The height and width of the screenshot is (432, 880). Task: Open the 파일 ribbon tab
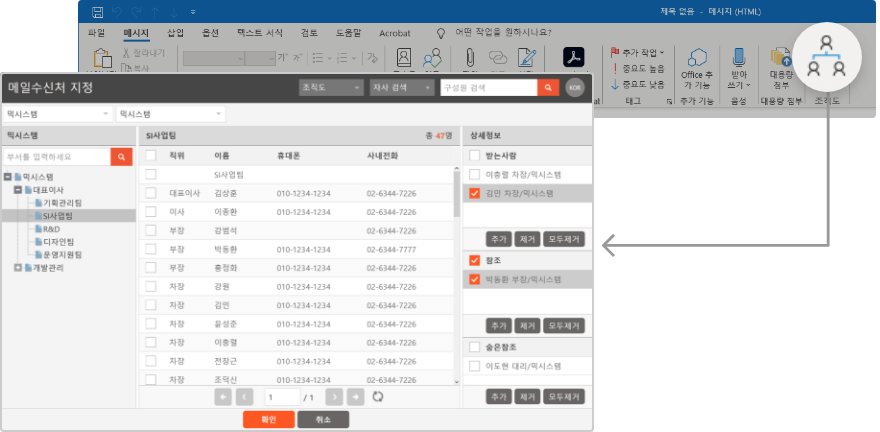coord(97,33)
